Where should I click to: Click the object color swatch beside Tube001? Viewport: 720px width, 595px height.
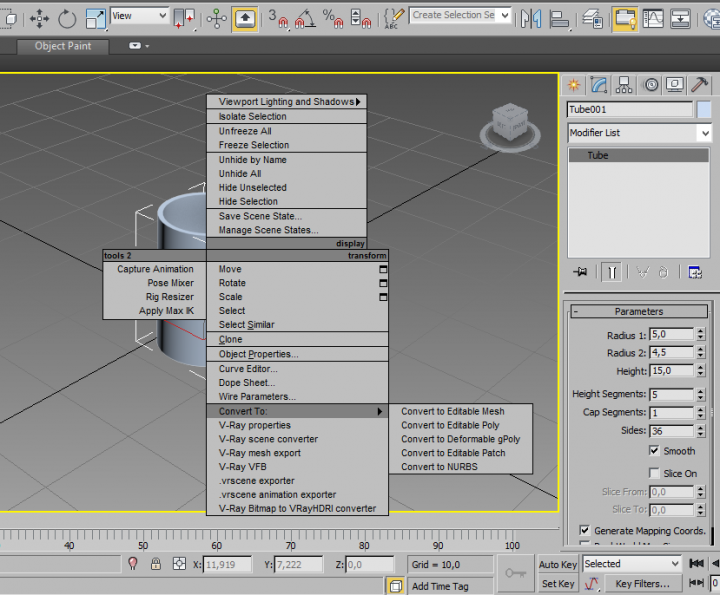point(704,109)
